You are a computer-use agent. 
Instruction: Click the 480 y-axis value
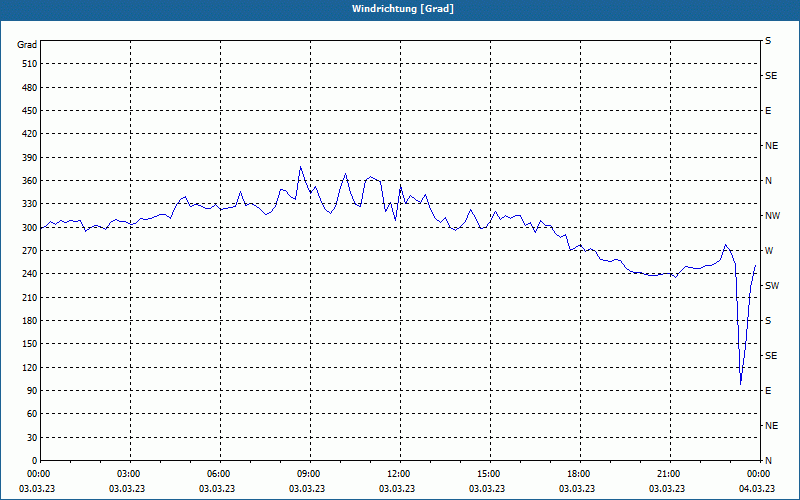click(x=30, y=88)
